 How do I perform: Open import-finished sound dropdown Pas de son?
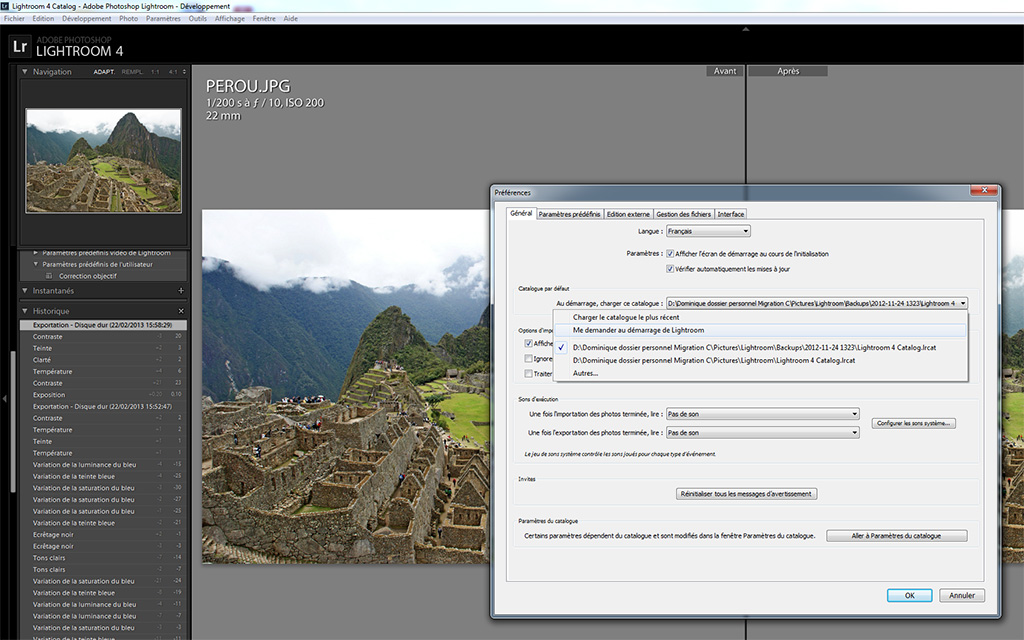(762, 414)
